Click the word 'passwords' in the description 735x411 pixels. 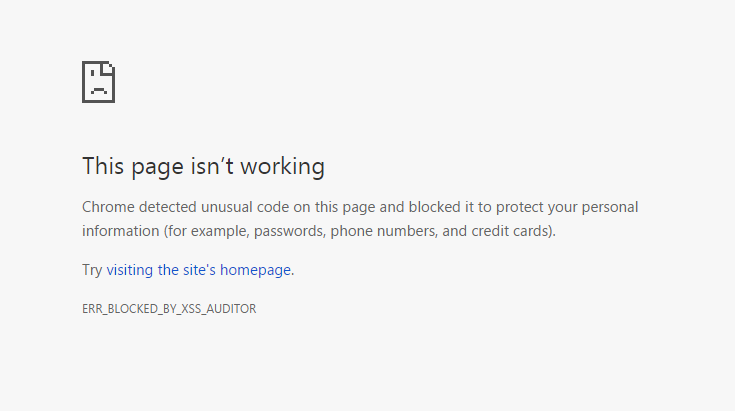coord(290,231)
